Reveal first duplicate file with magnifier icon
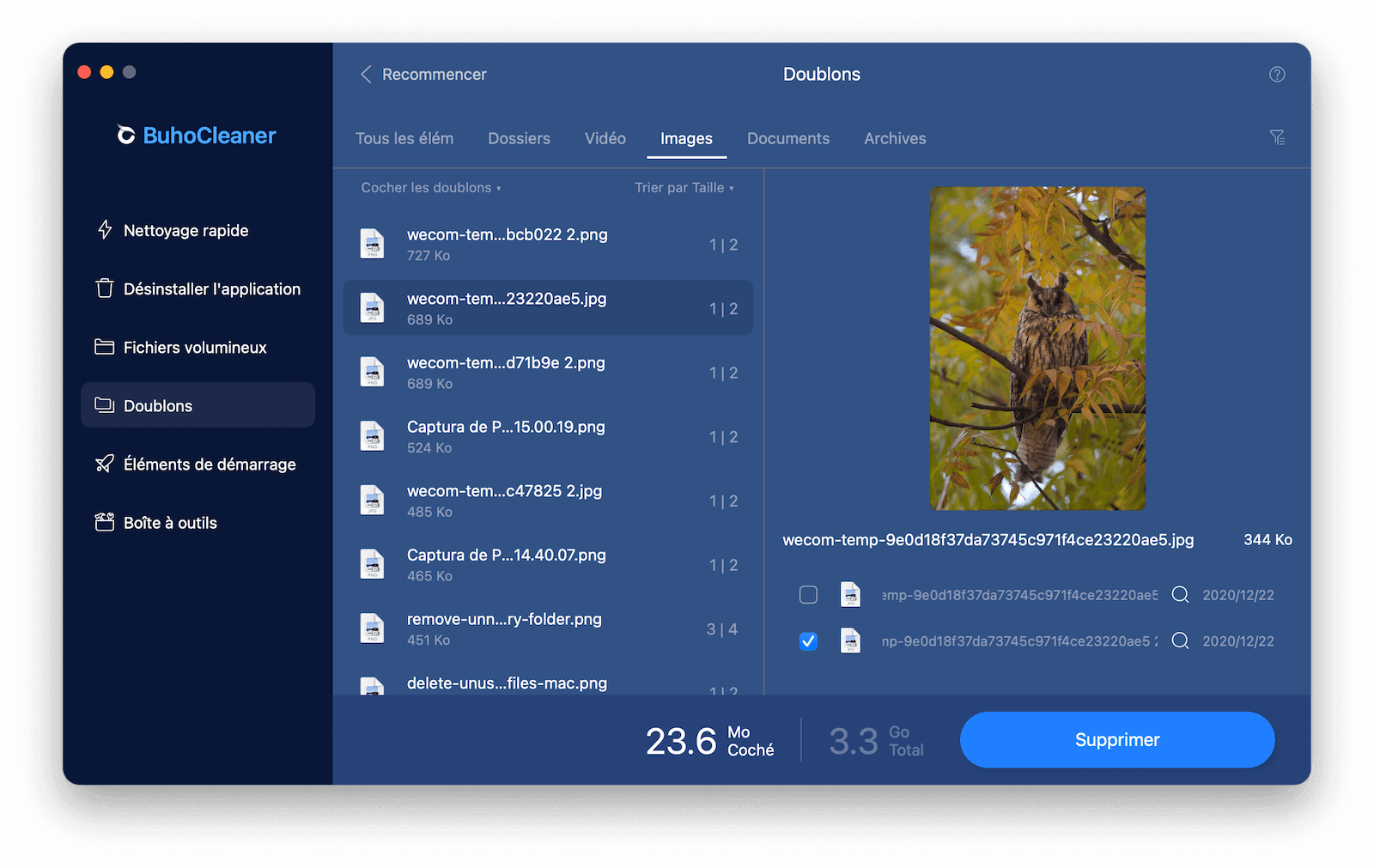This screenshot has width=1374, height=868. click(x=1181, y=595)
